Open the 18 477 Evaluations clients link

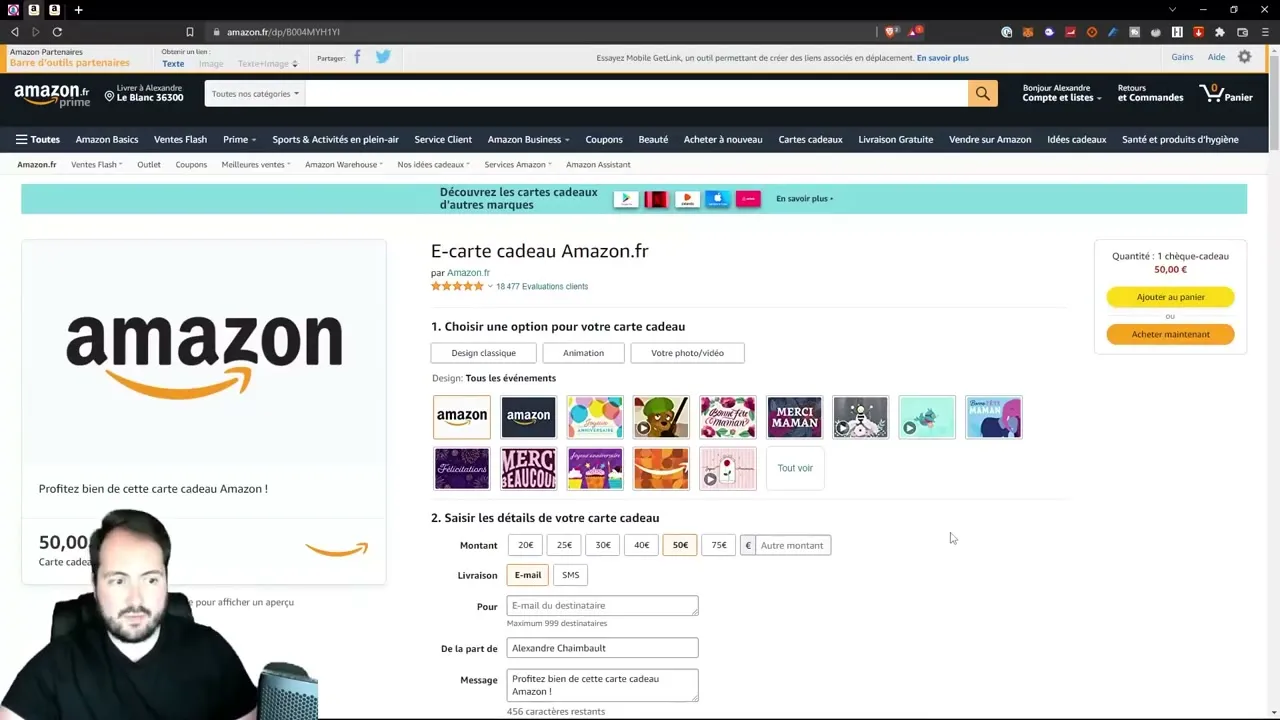pos(541,286)
